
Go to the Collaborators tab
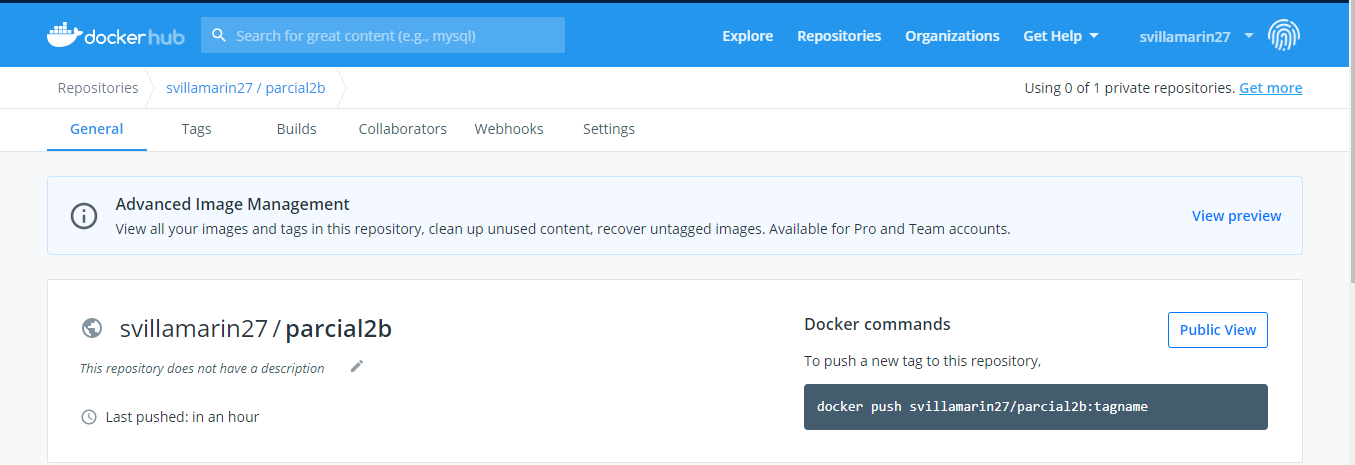(x=402, y=129)
